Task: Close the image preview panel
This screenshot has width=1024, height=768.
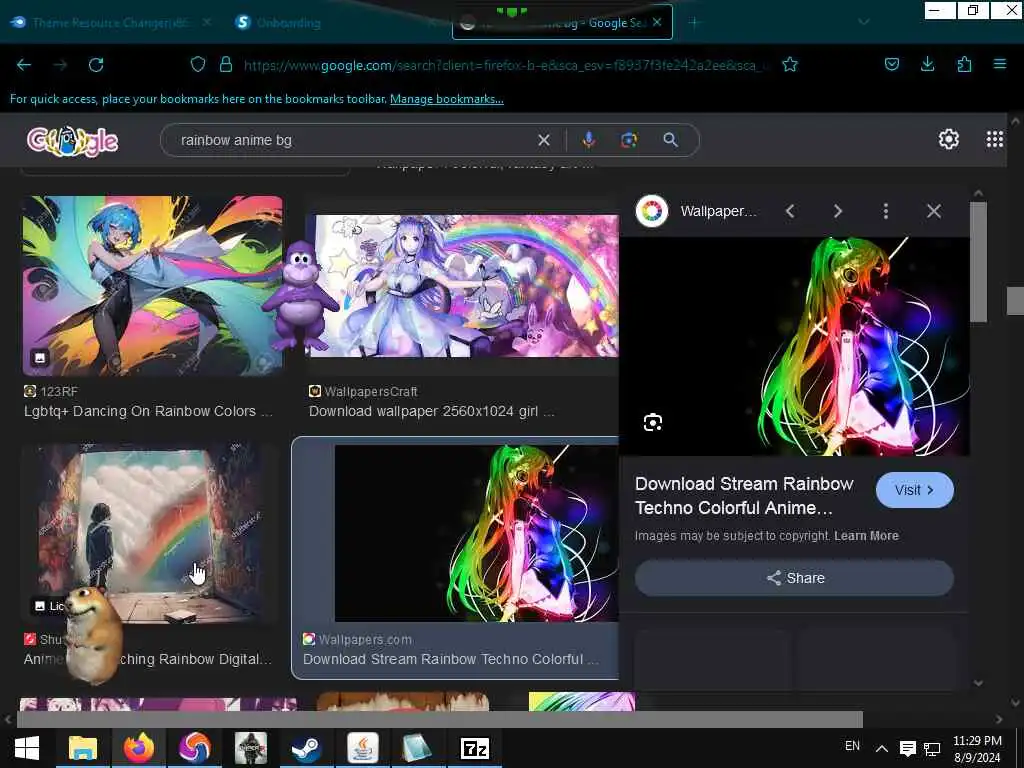Action: [x=934, y=211]
